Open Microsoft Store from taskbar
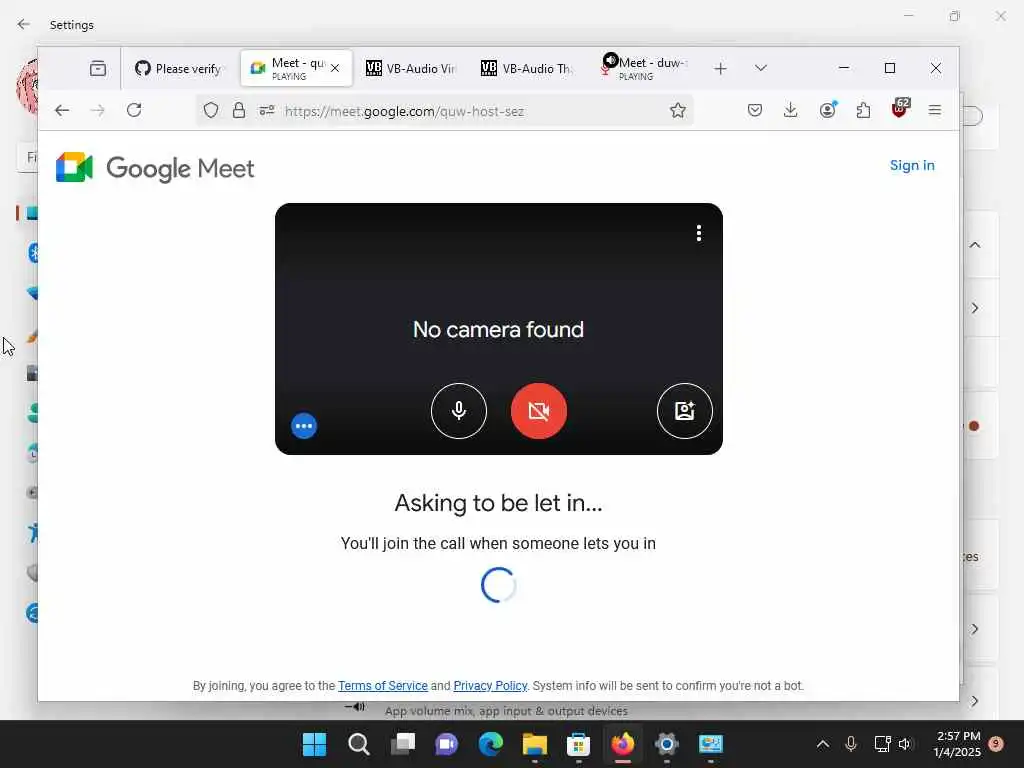 tap(578, 744)
